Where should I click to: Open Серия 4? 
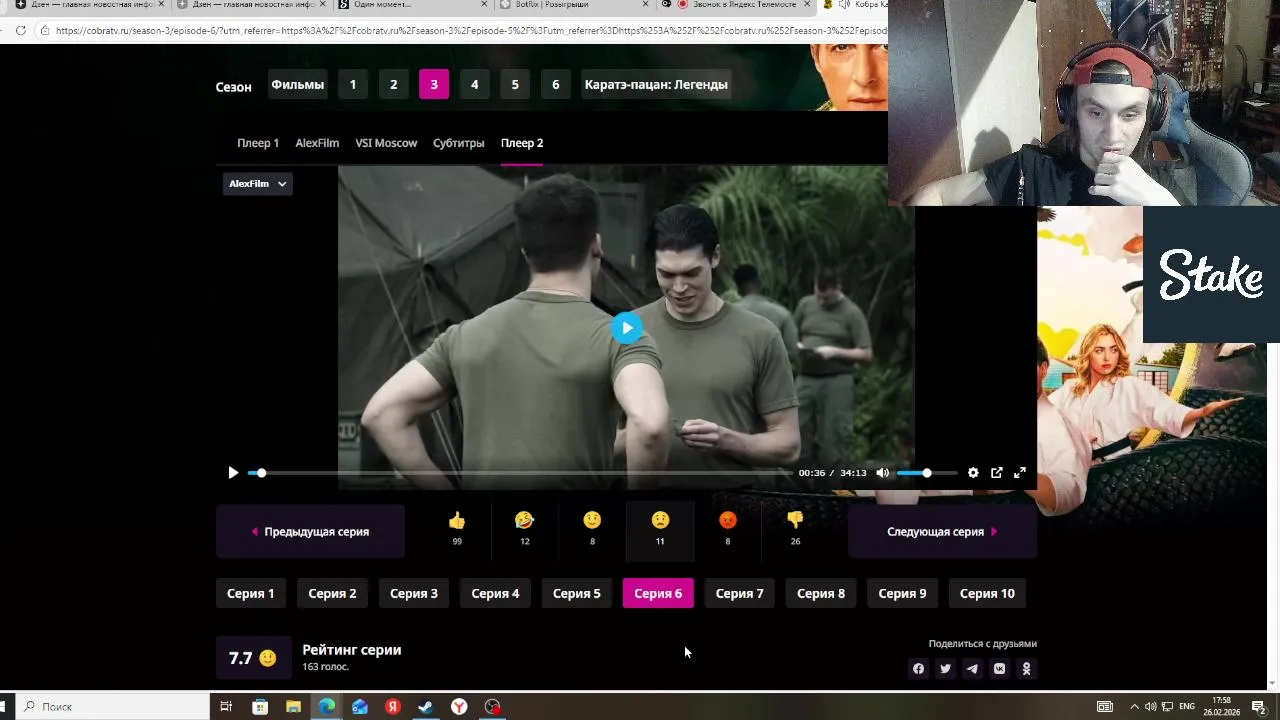495,594
